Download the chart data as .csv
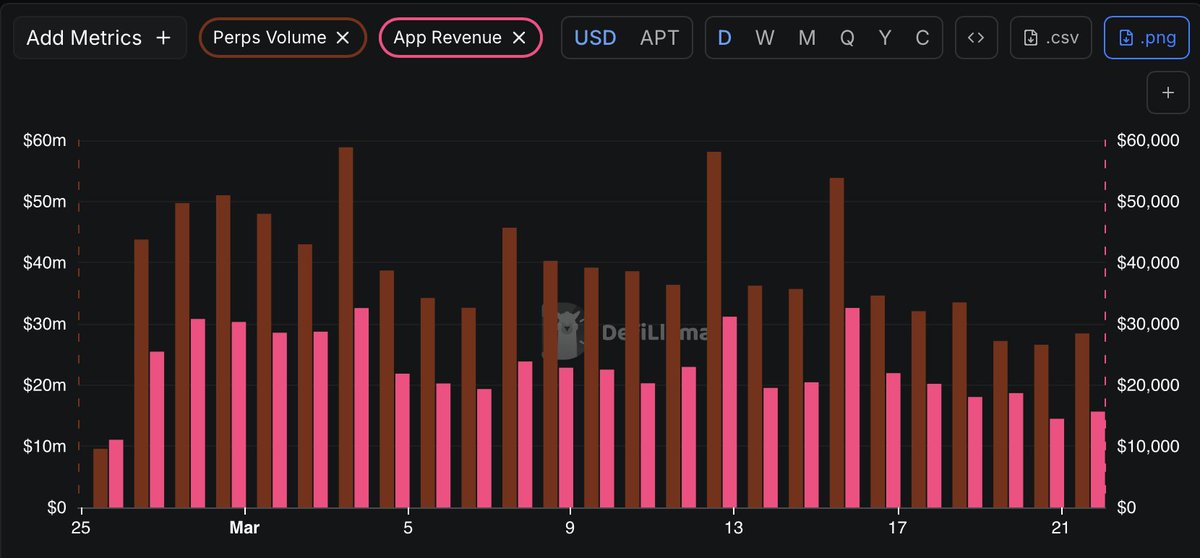Viewport: 1200px width, 558px height. [x=1051, y=38]
